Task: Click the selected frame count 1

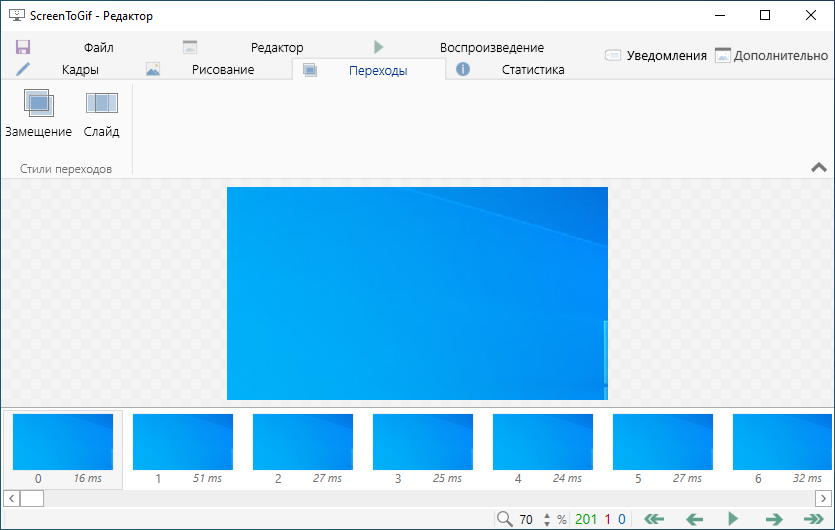Action: point(607,519)
